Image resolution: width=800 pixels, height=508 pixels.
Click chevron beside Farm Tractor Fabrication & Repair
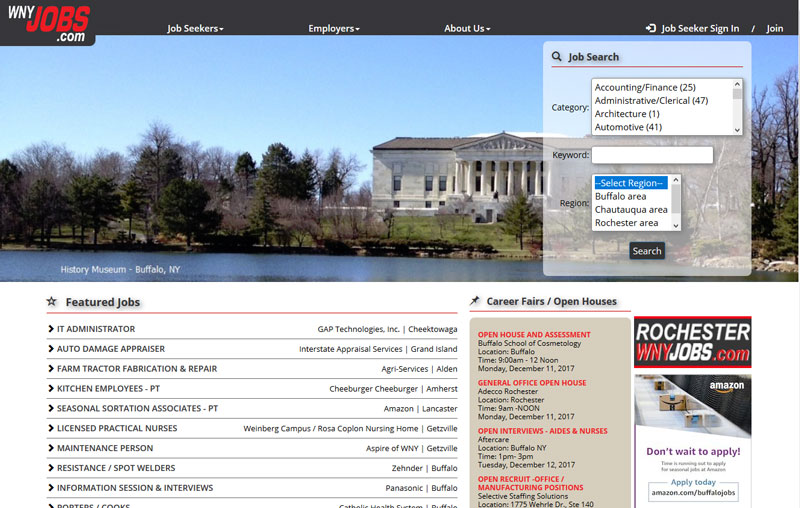tap(51, 369)
